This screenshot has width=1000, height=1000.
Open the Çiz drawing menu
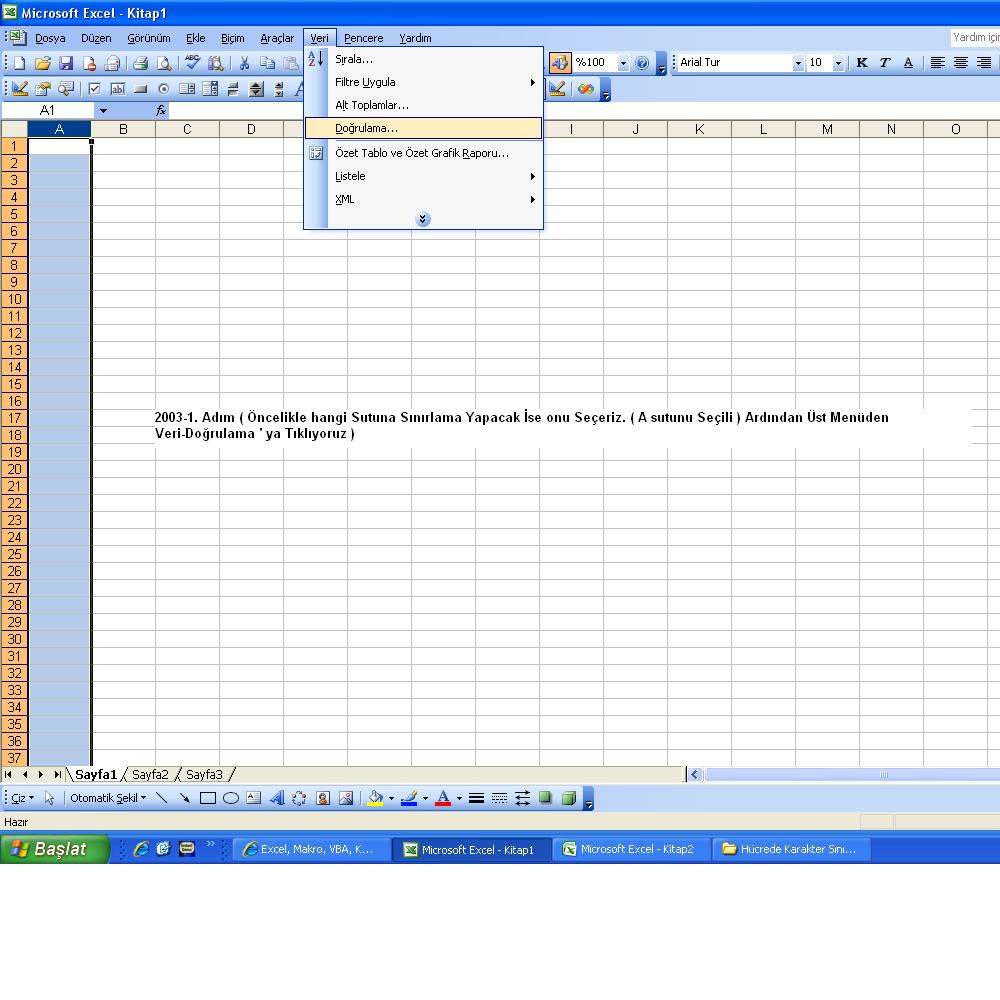pos(22,798)
